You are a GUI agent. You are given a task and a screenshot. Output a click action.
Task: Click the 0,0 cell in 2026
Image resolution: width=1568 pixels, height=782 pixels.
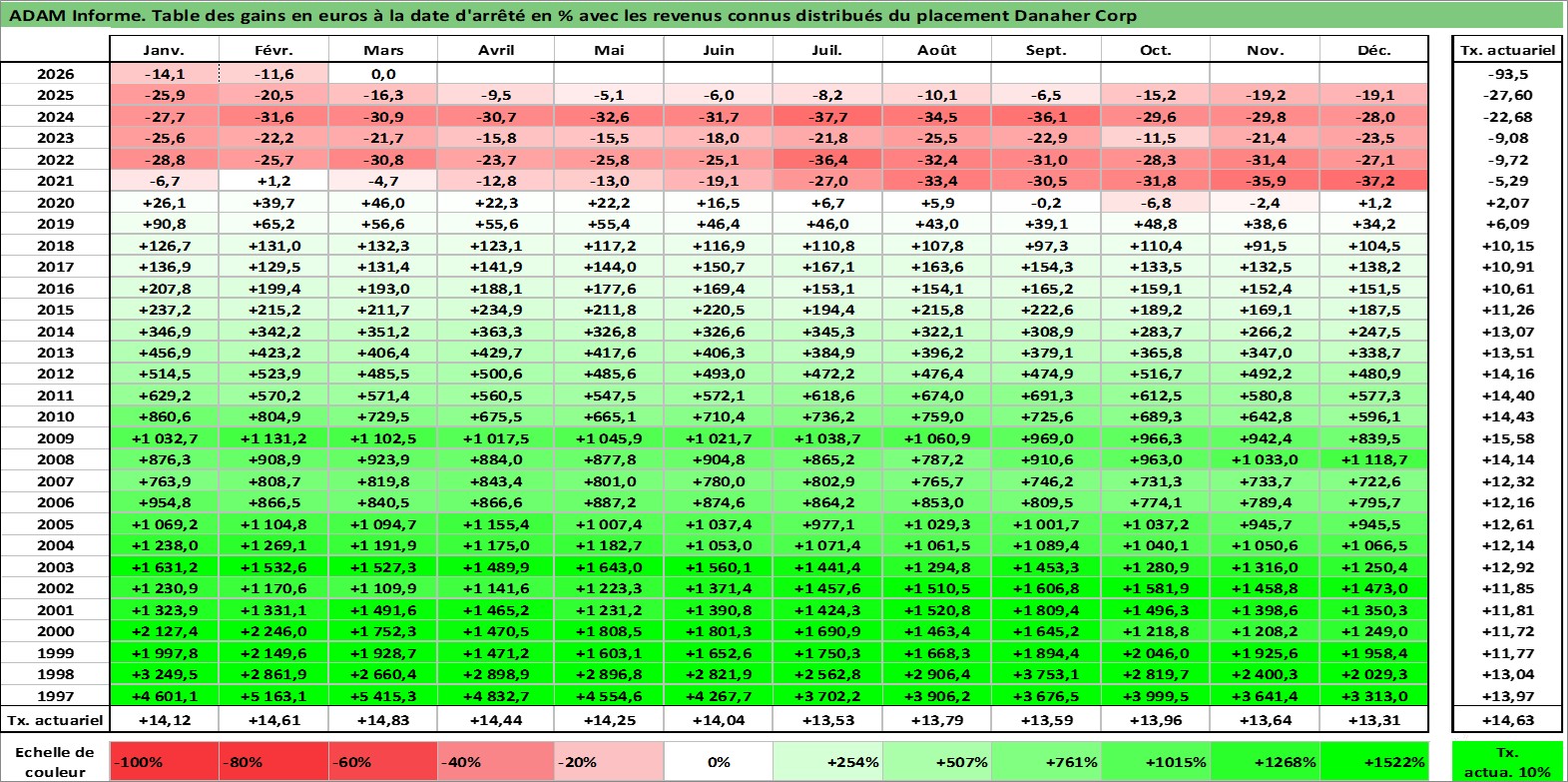(383, 74)
